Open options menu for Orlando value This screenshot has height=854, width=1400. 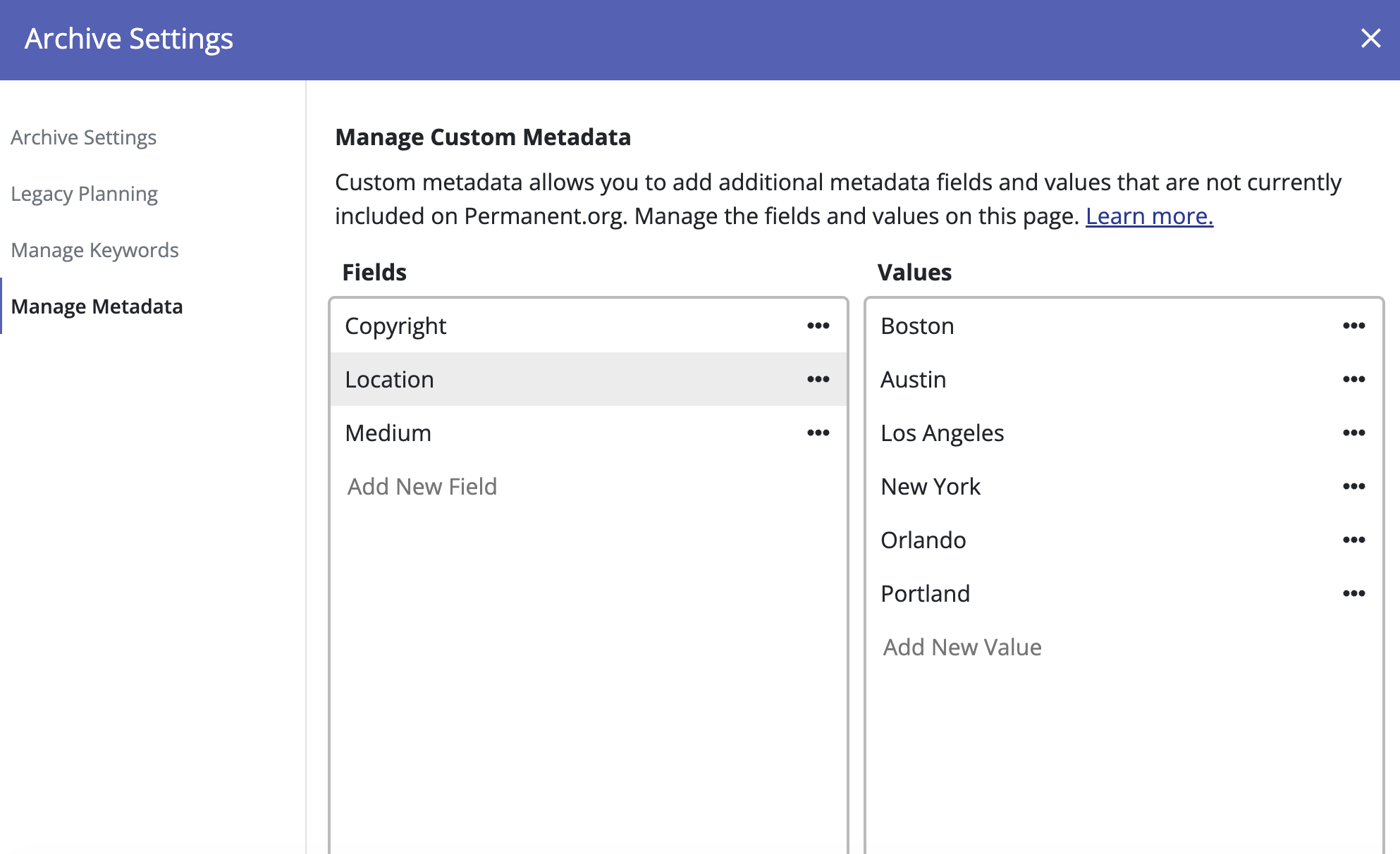pyautogui.click(x=1353, y=540)
